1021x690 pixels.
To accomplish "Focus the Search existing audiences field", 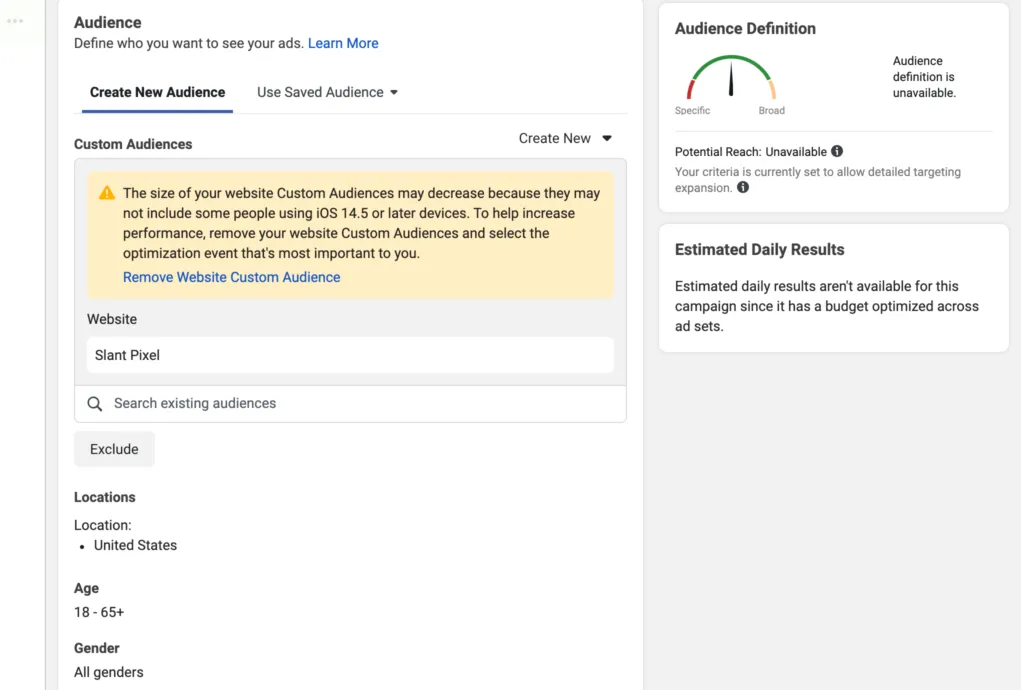I will (350, 404).
